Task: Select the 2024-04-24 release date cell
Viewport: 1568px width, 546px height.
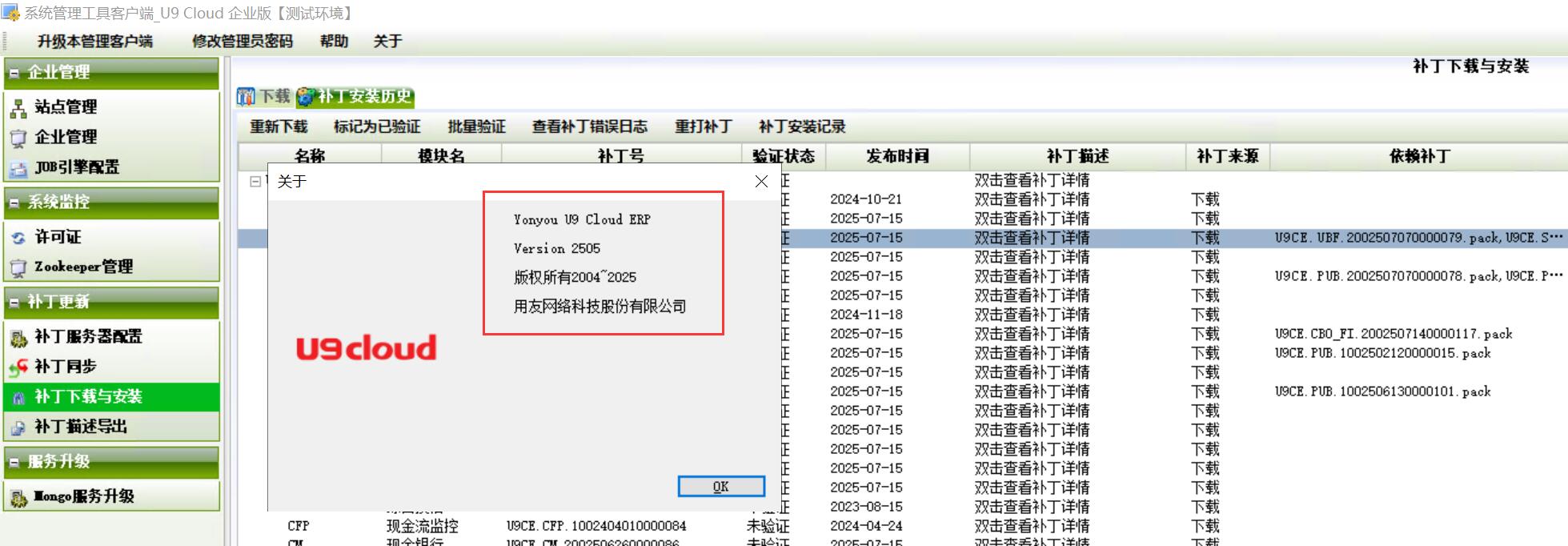Action: click(866, 526)
